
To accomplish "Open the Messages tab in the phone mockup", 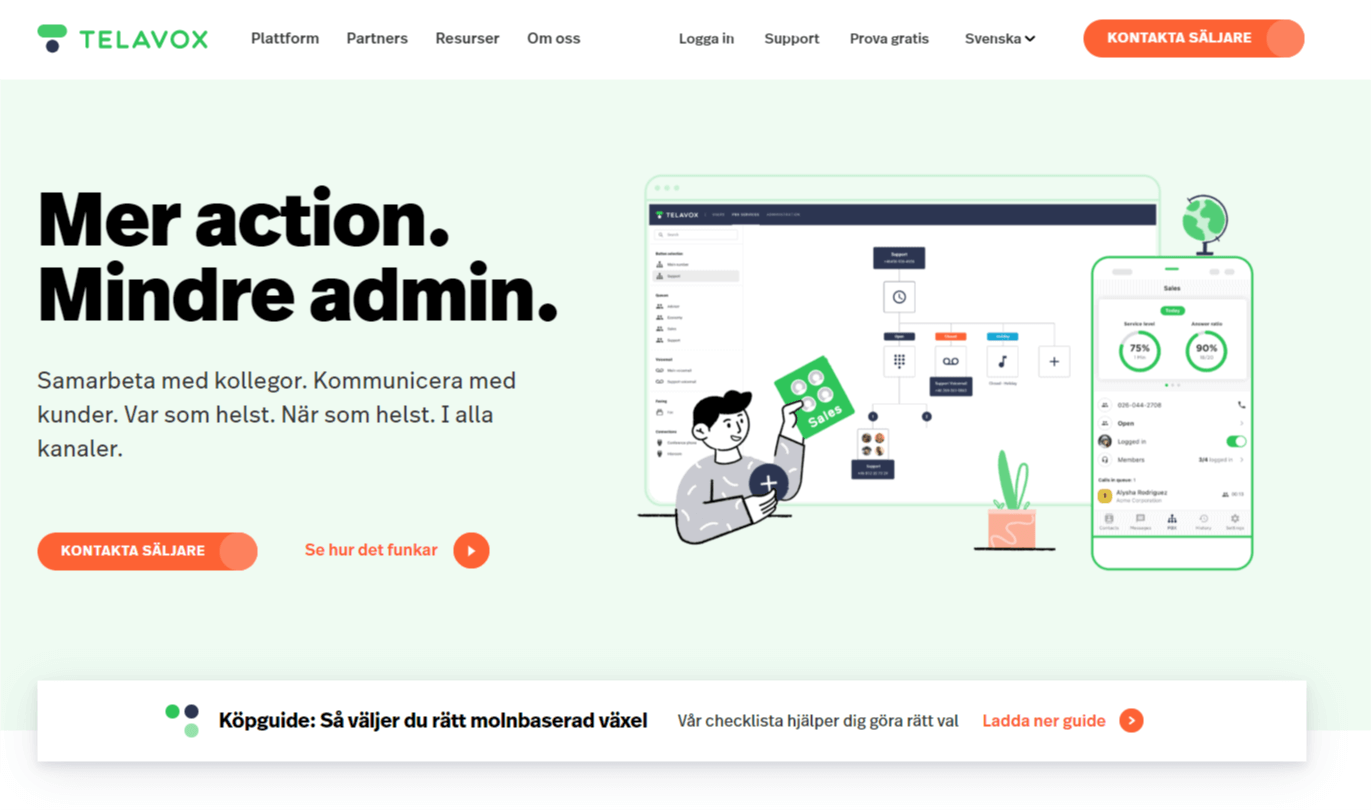I will (x=1140, y=521).
